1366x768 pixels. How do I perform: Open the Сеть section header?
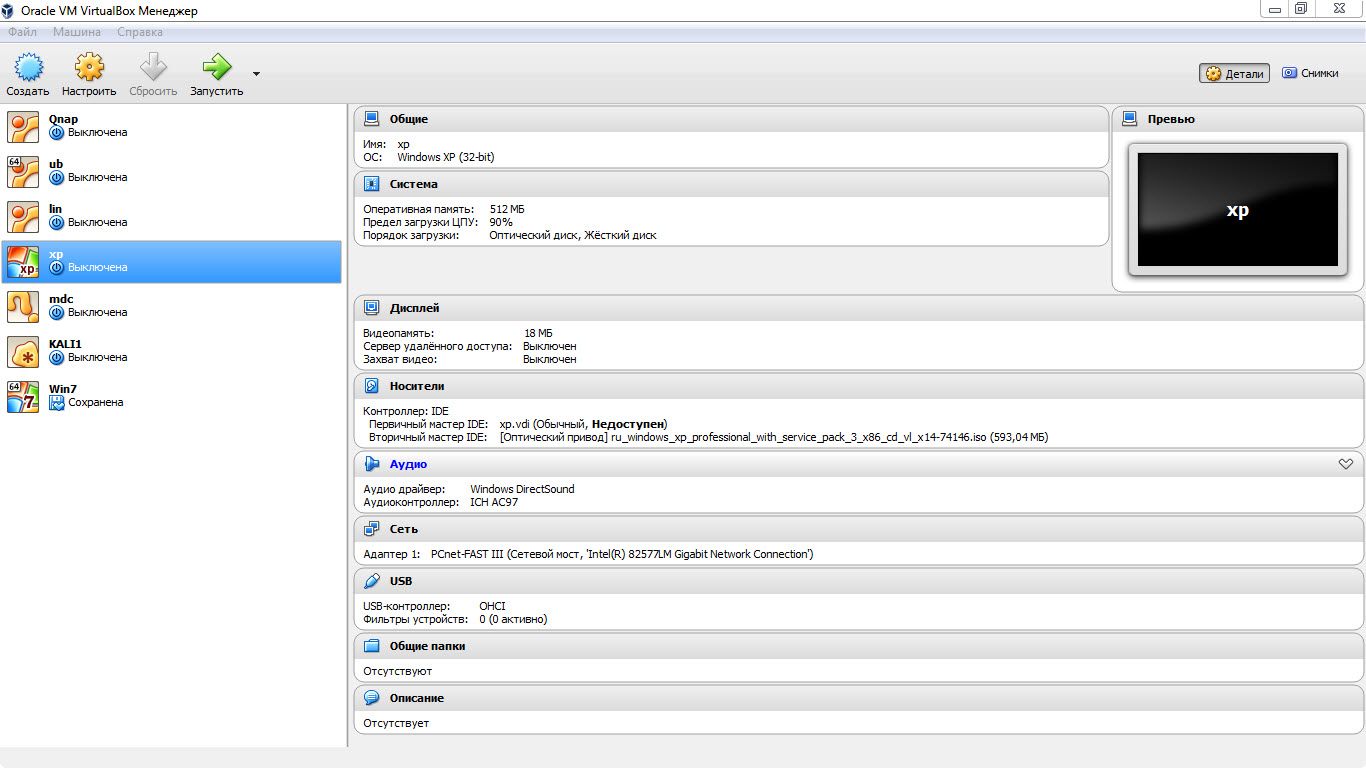404,529
